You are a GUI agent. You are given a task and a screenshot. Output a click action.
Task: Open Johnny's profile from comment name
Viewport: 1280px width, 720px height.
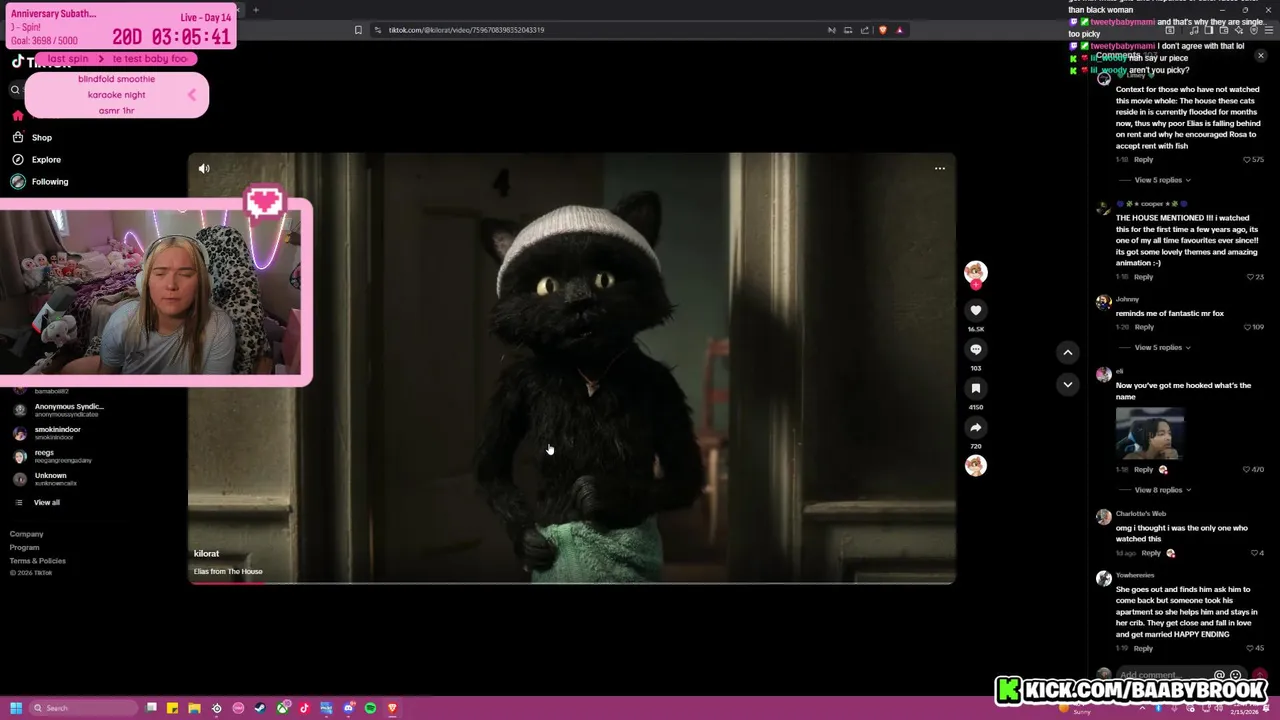point(1127,299)
